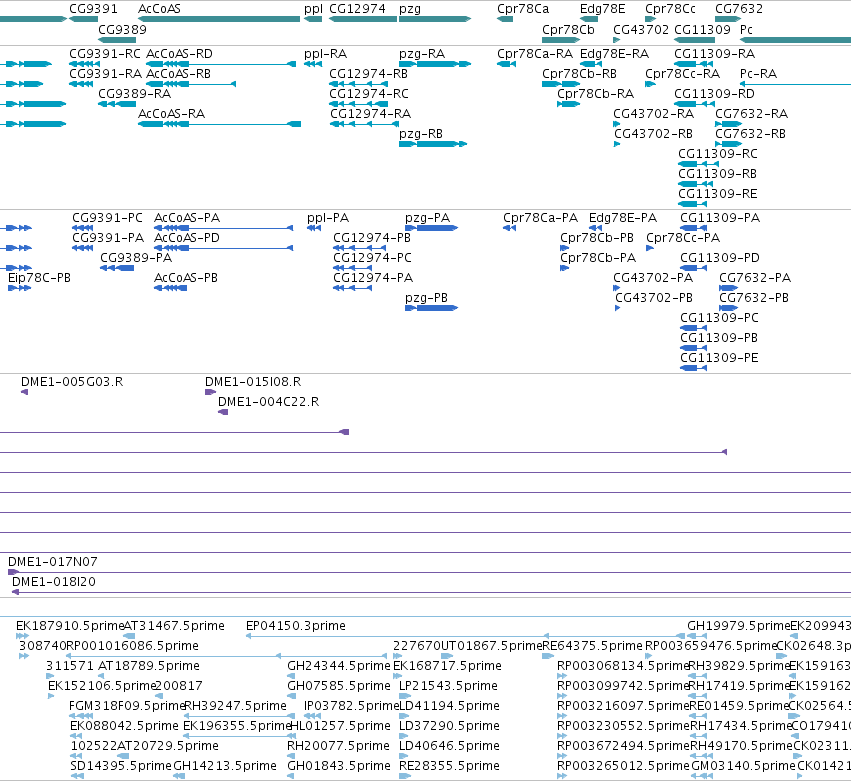This screenshot has width=851, height=781.
Task: Select the LD41194.5prime EST label
Action: pyautogui.click(x=449, y=706)
